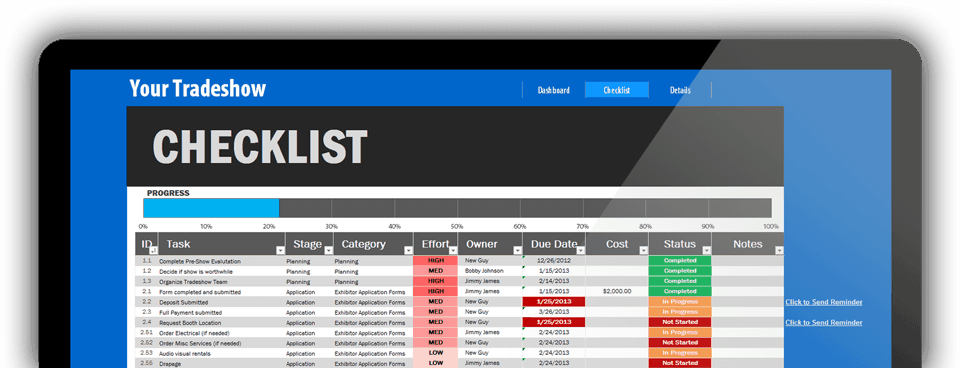The height and width of the screenshot is (368, 960).
Task: Expand the Cost column filter arrow
Action: (x=643, y=250)
